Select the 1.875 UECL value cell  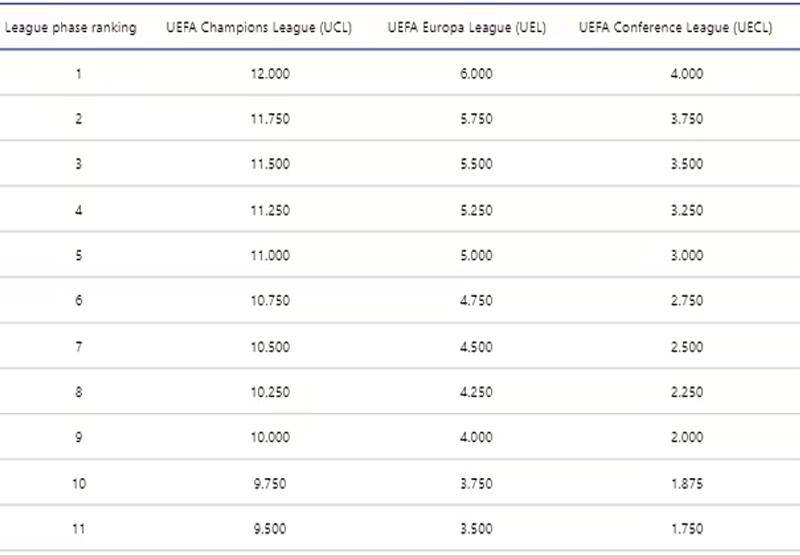coord(687,483)
